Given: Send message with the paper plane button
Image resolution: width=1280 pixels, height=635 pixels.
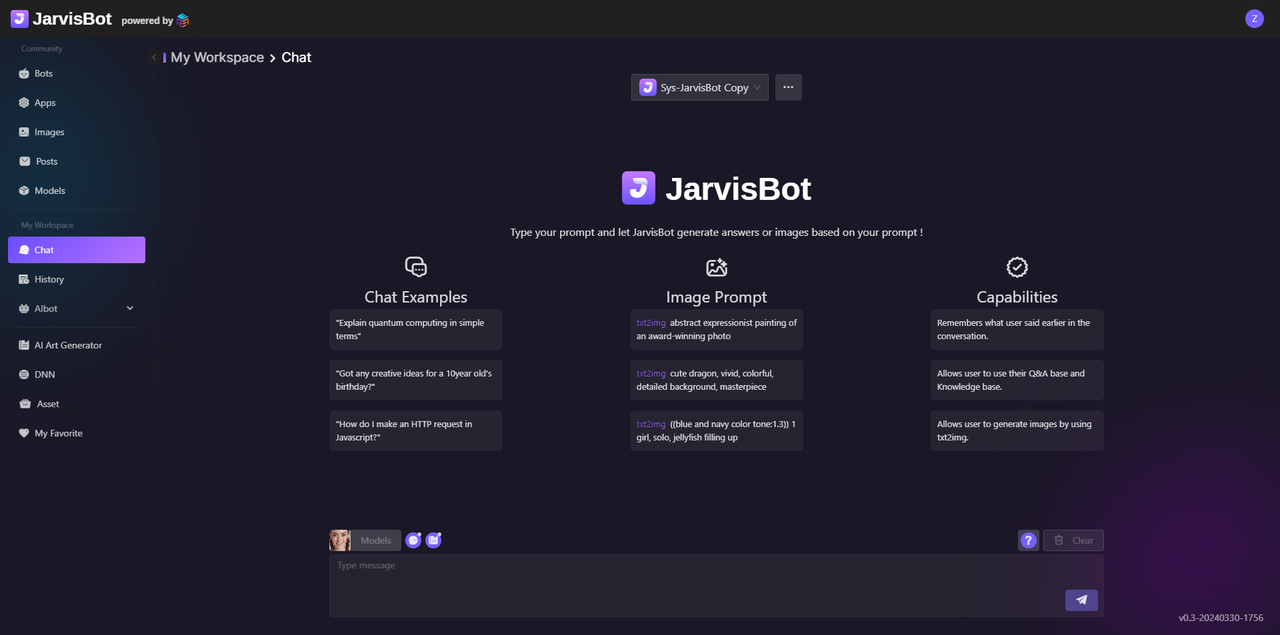Looking at the screenshot, I should [x=1081, y=600].
